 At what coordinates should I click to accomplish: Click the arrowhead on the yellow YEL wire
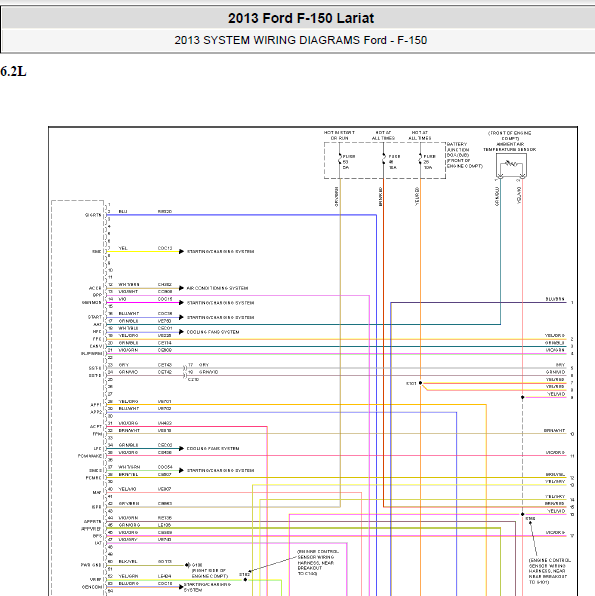[x=181, y=252]
